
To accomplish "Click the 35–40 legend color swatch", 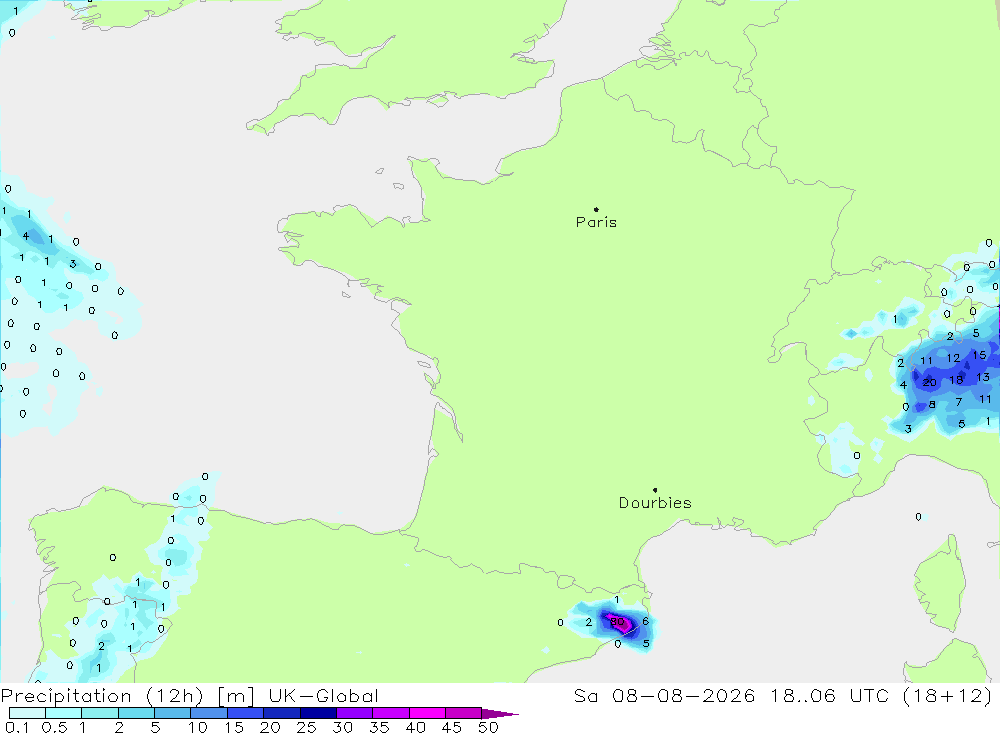I will tap(390, 713).
